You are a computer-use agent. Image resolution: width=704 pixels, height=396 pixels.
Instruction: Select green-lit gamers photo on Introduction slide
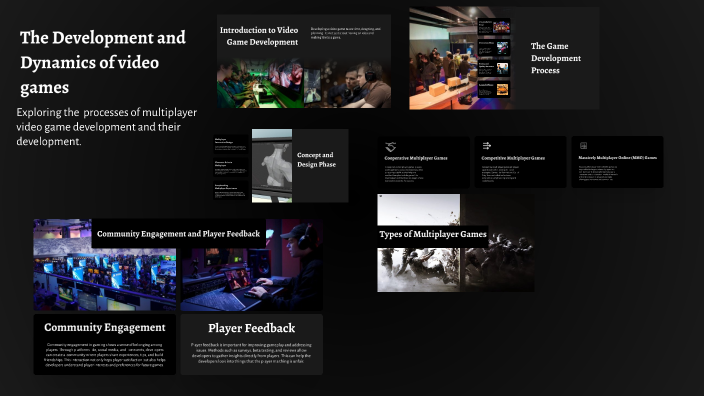[260, 84]
